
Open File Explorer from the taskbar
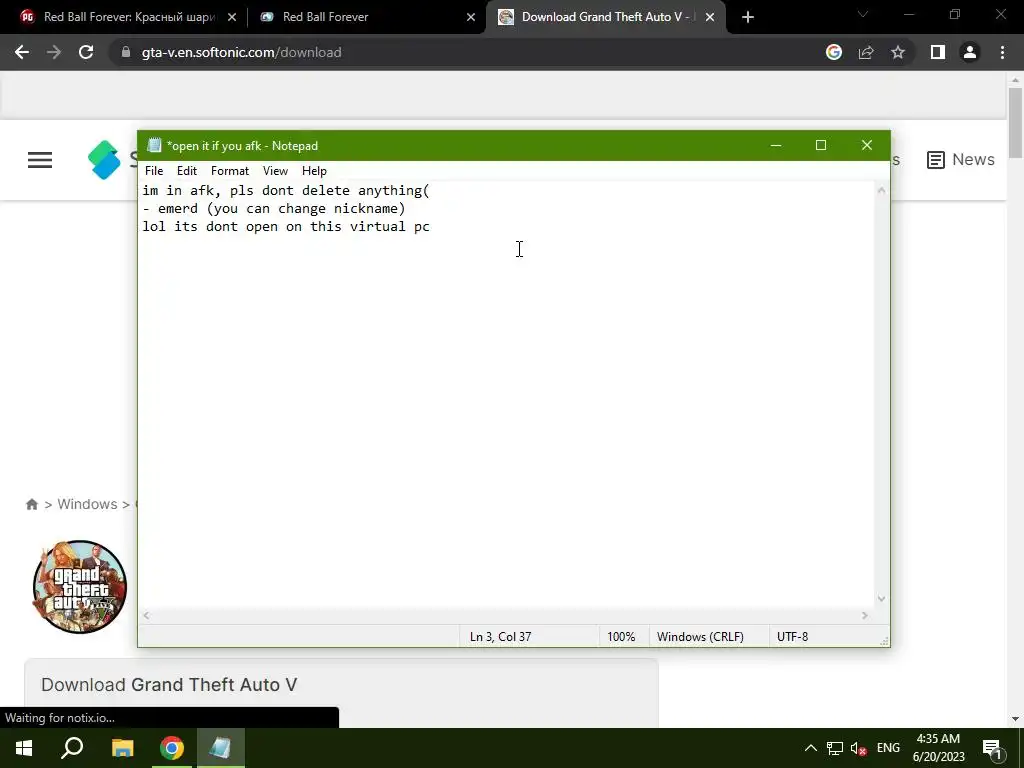coord(122,748)
